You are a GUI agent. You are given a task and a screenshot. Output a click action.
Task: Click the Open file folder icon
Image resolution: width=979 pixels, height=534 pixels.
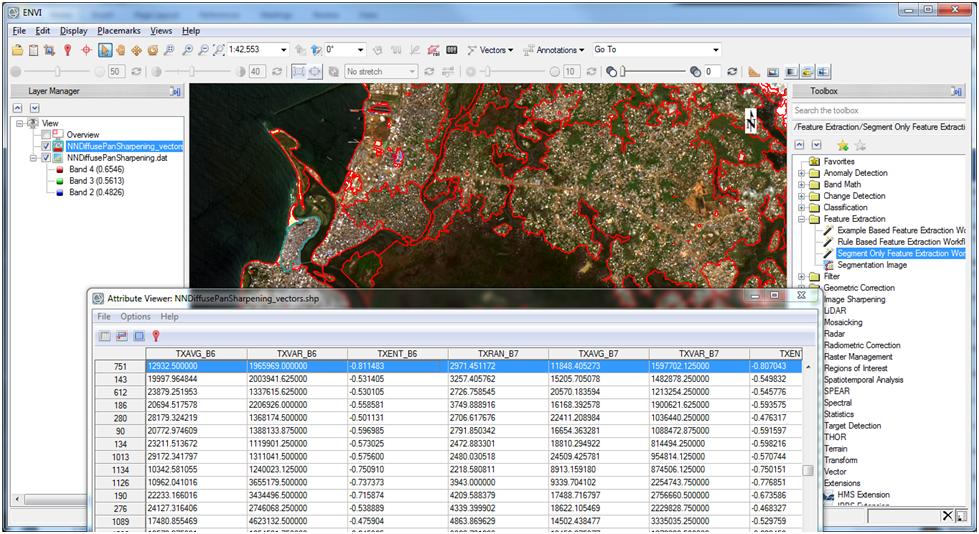click(17, 50)
